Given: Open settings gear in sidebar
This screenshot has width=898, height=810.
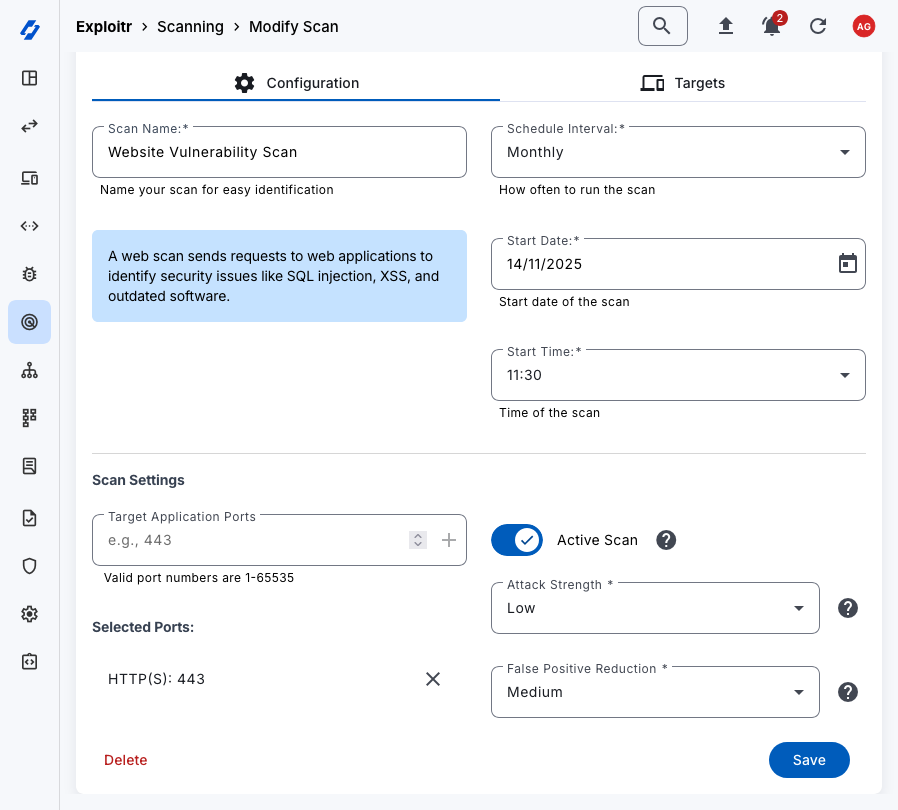Looking at the screenshot, I should point(29,614).
